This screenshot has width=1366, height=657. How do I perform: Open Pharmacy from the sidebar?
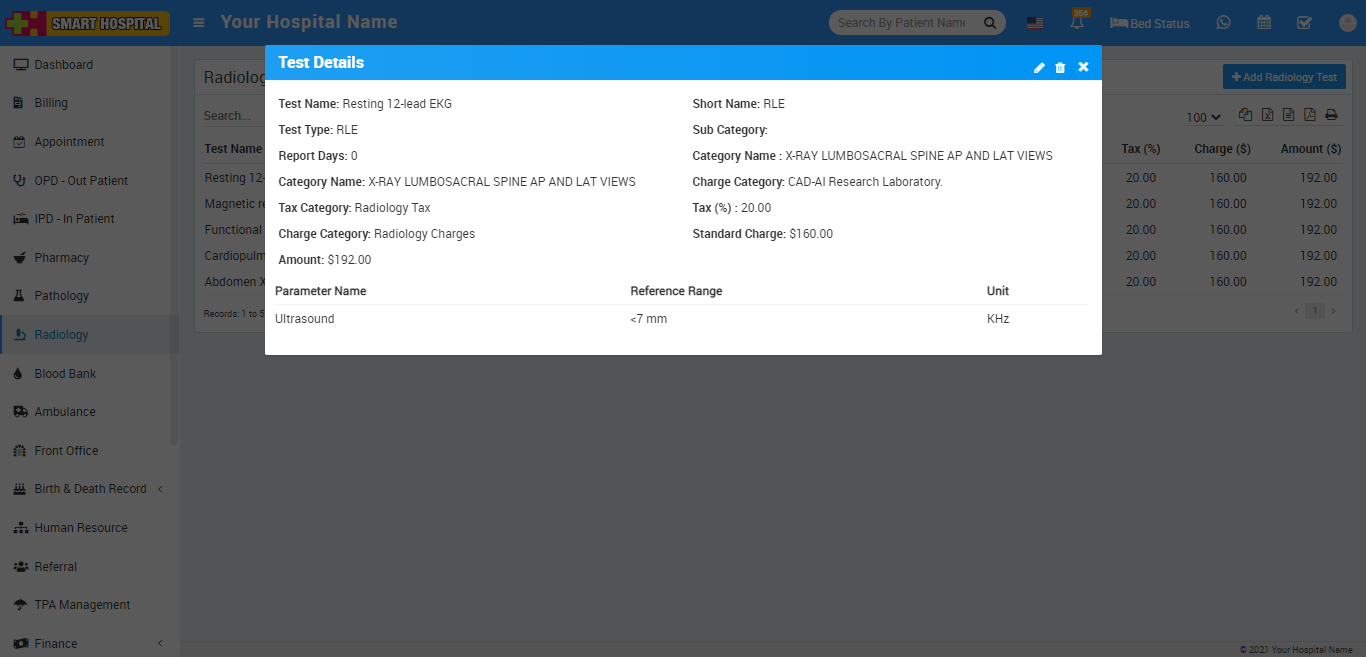(61, 257)
